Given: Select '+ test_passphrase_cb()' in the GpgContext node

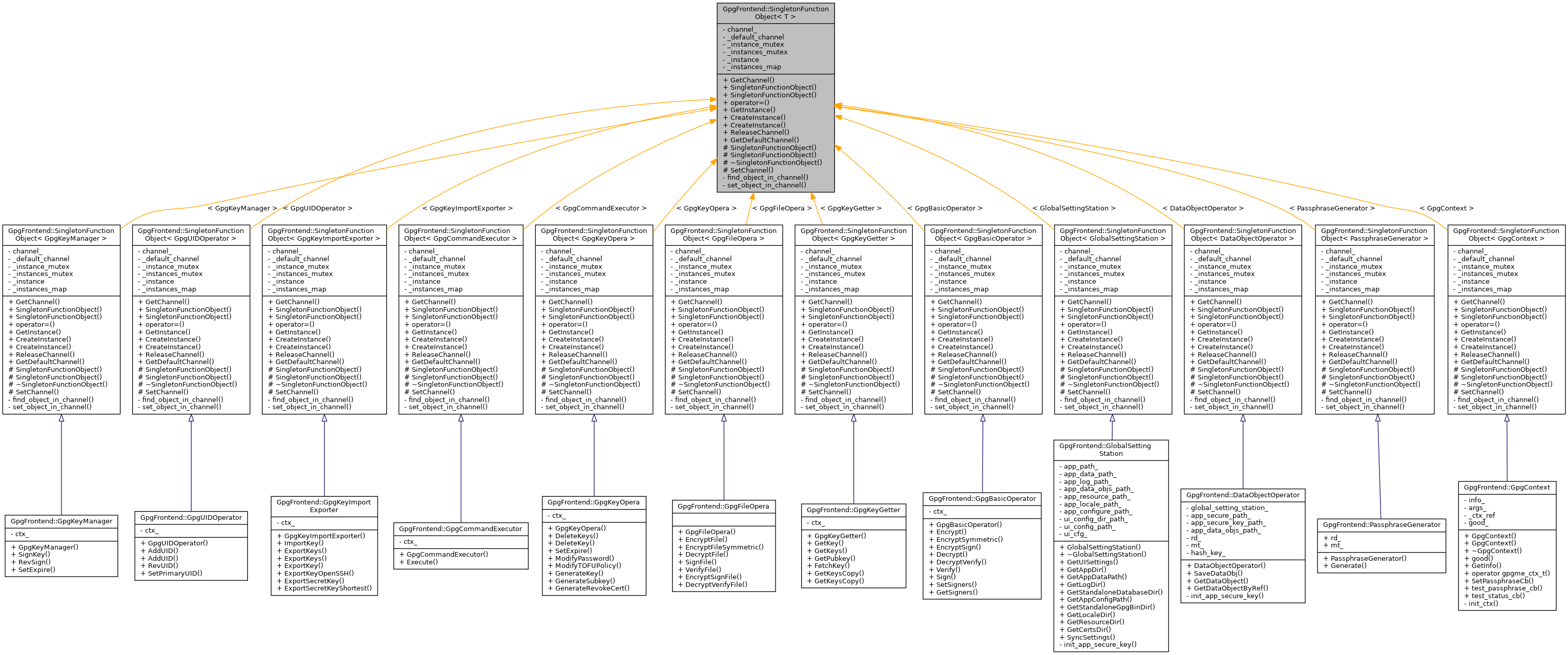Looking at the screenshot, I should [1503, 588].
